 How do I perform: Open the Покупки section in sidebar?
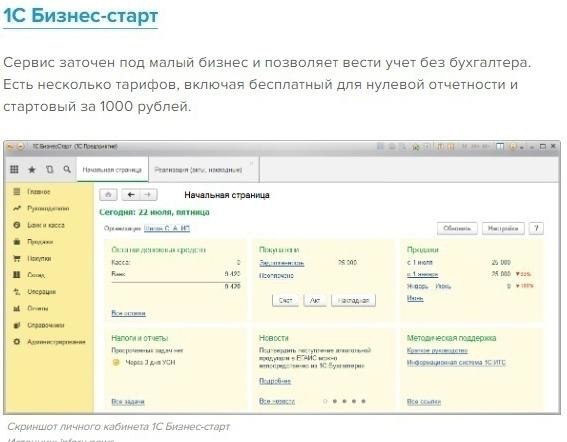click(32, 258)
